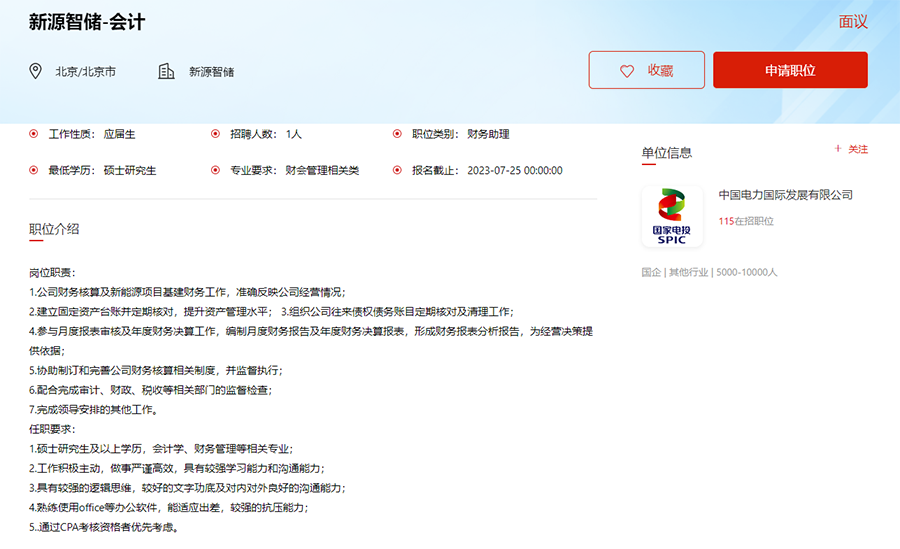
Task: Click the bullet icon beside 专业要求
Action: click(215, 170)
